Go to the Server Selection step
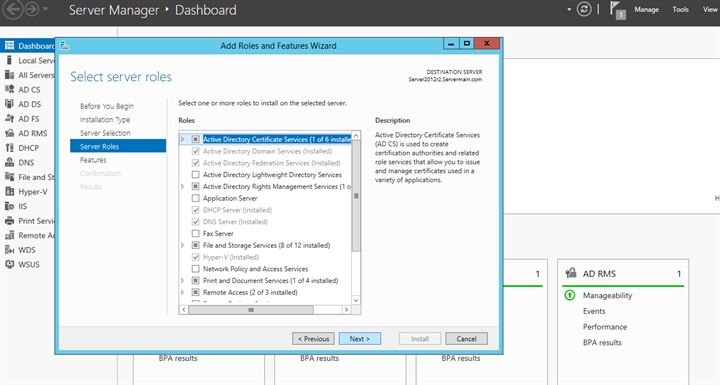The image size is (720, 385). (105, 133)
